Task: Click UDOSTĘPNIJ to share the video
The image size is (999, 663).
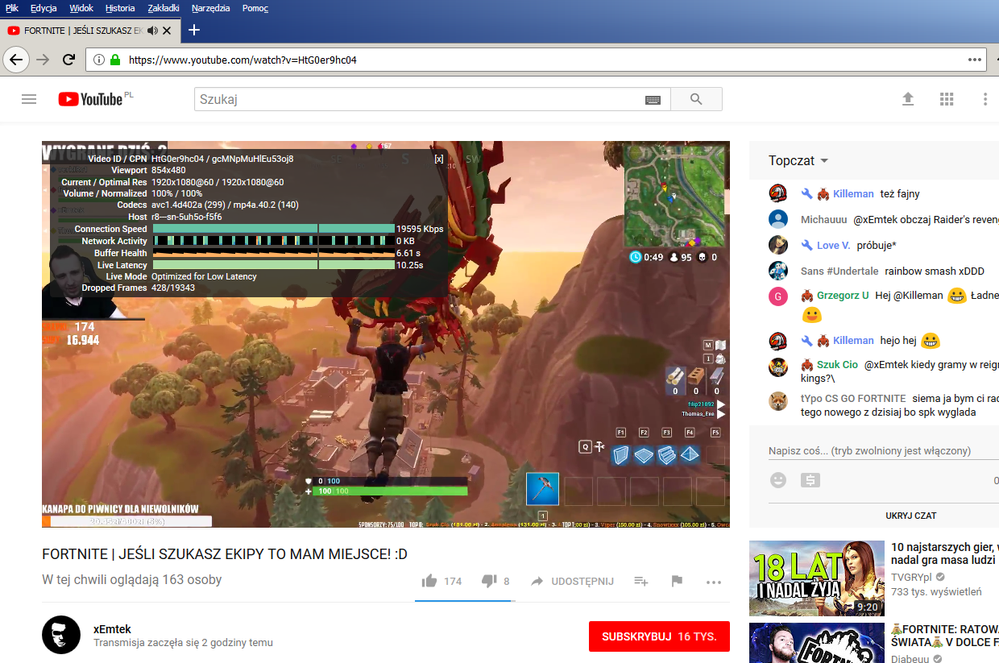Action: [572, 581]
